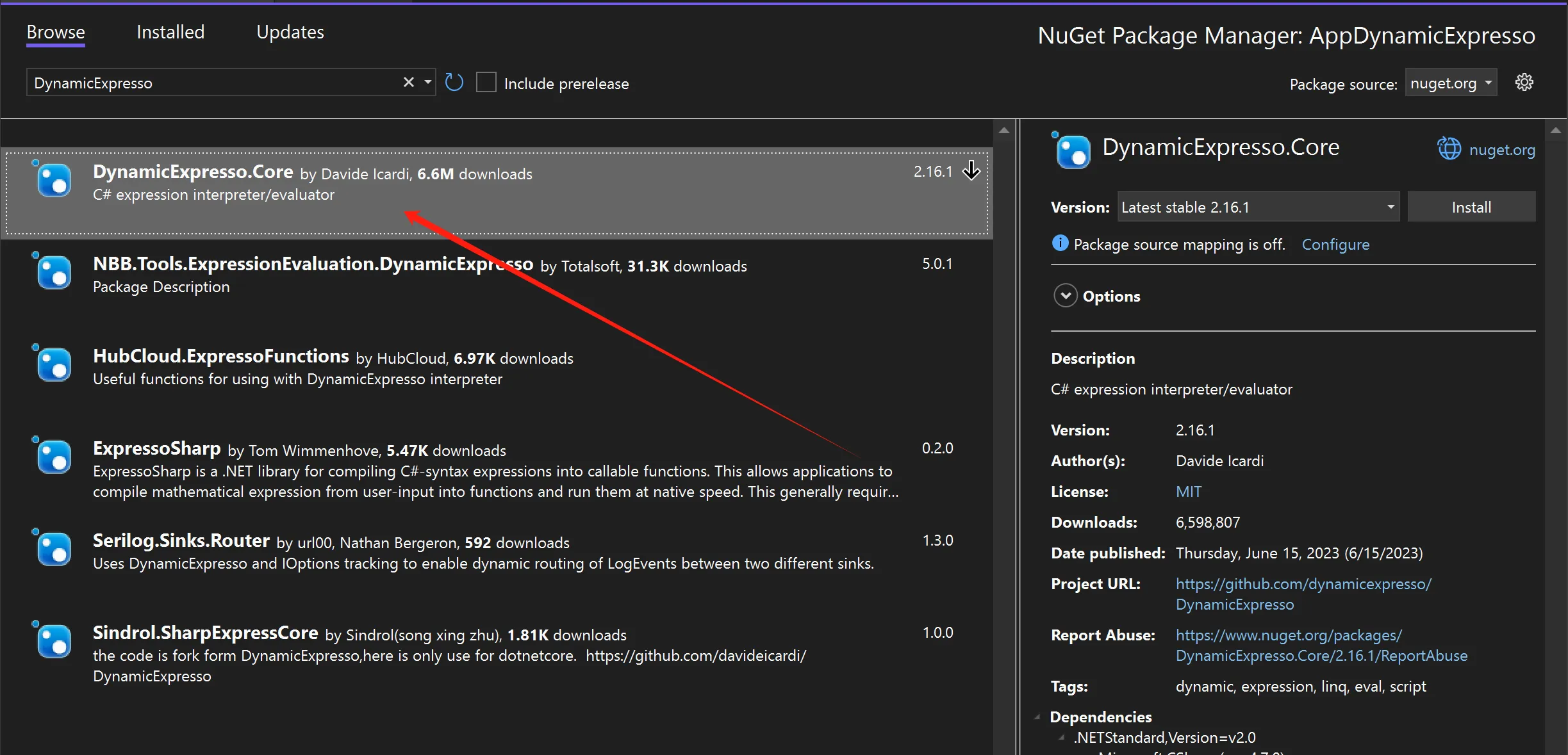Clear the DynamicExpresso search text

(x=408, y=82)
